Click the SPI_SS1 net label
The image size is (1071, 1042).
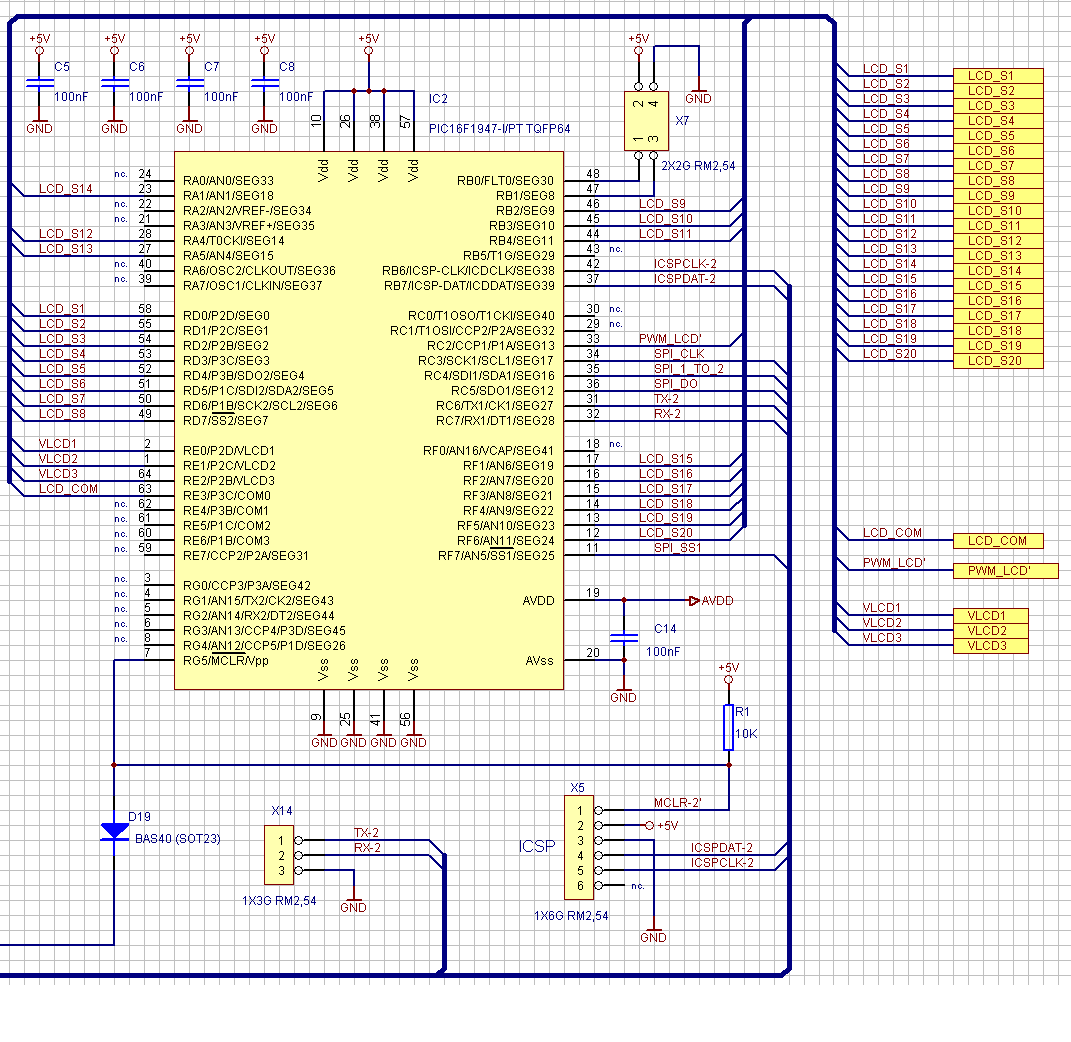tap(678, 548)
